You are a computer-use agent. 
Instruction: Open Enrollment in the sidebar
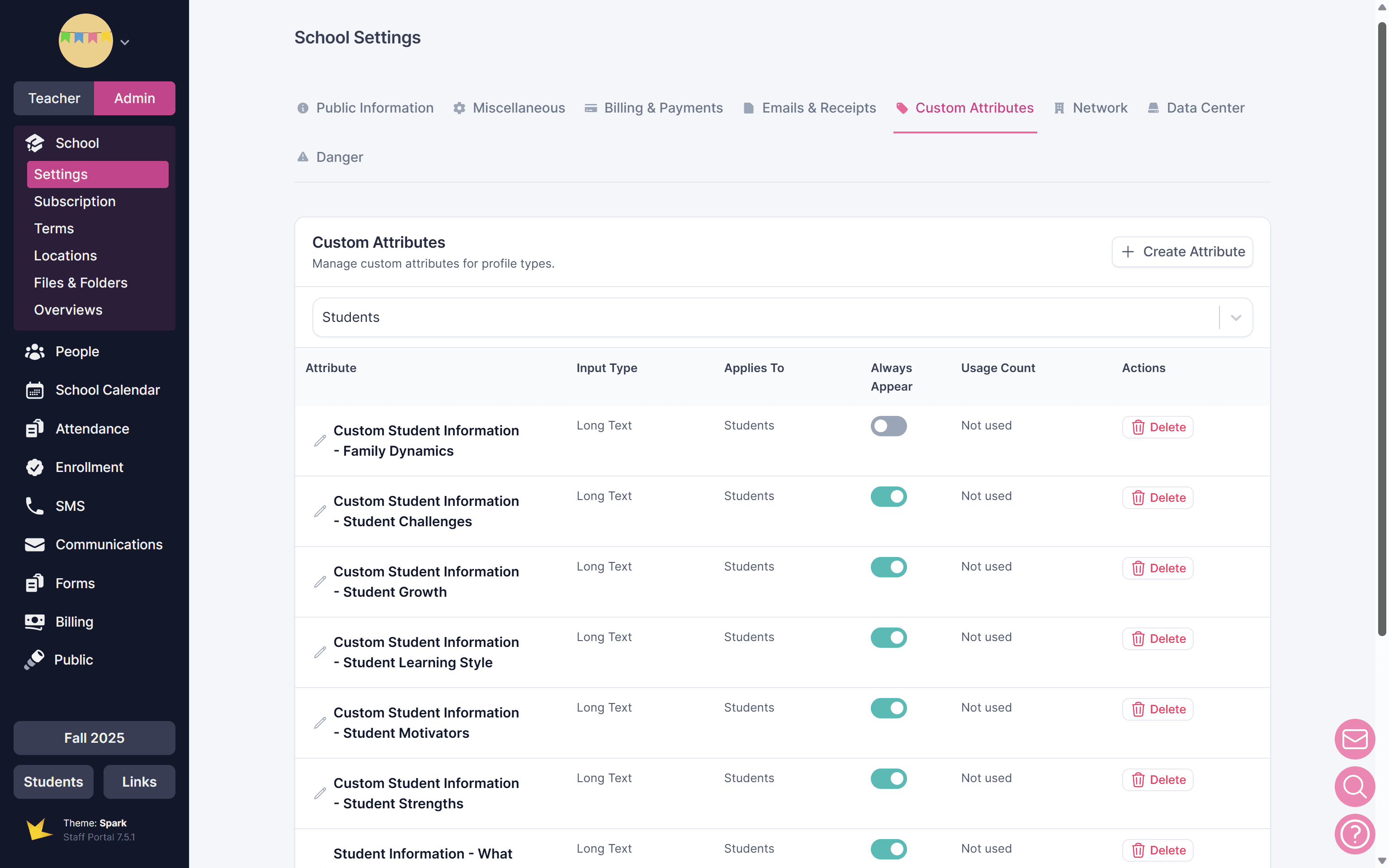pos(89,467)
